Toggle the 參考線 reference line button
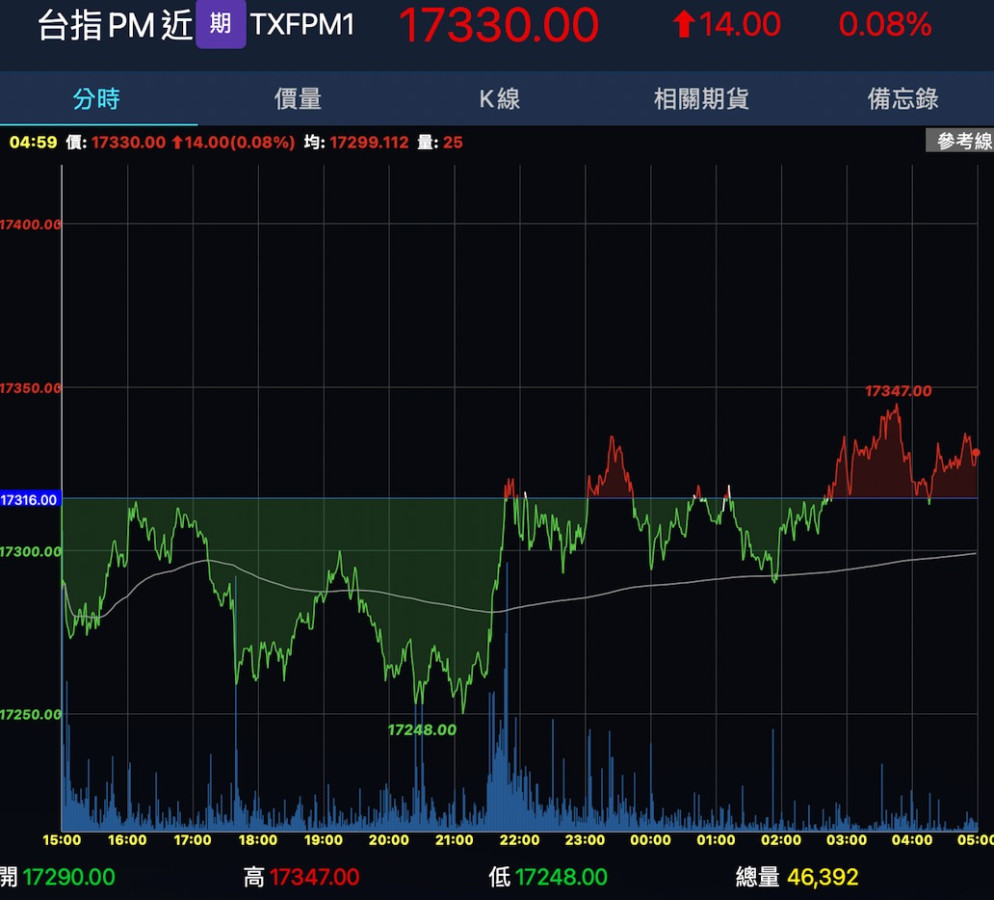The image size is (994, 900). [x=963, y=142]
